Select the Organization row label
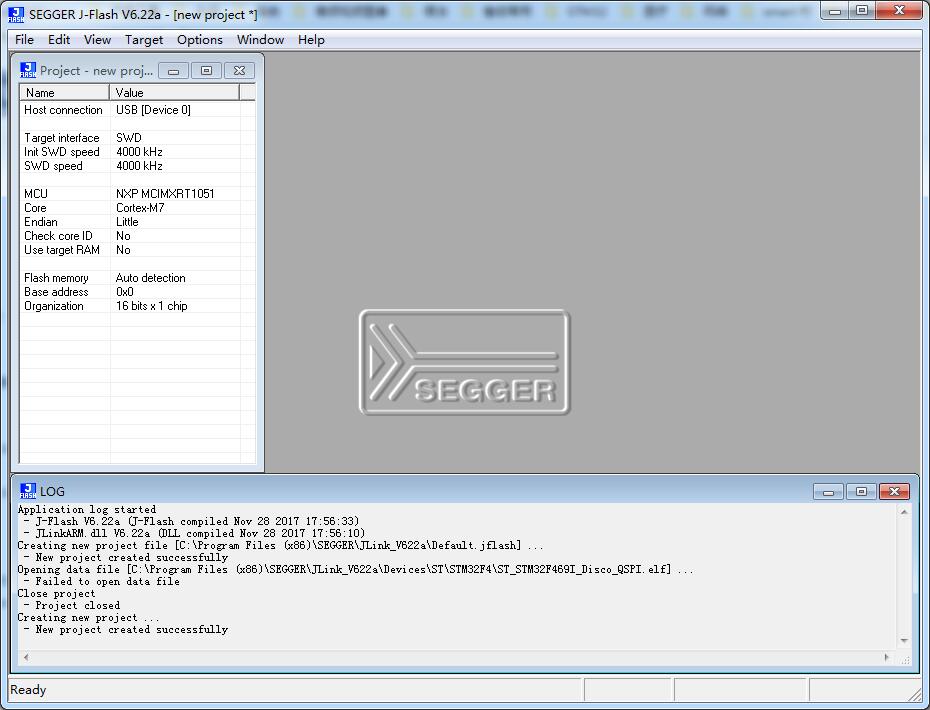This screenshot has height=710, width=930. [53, 306]
